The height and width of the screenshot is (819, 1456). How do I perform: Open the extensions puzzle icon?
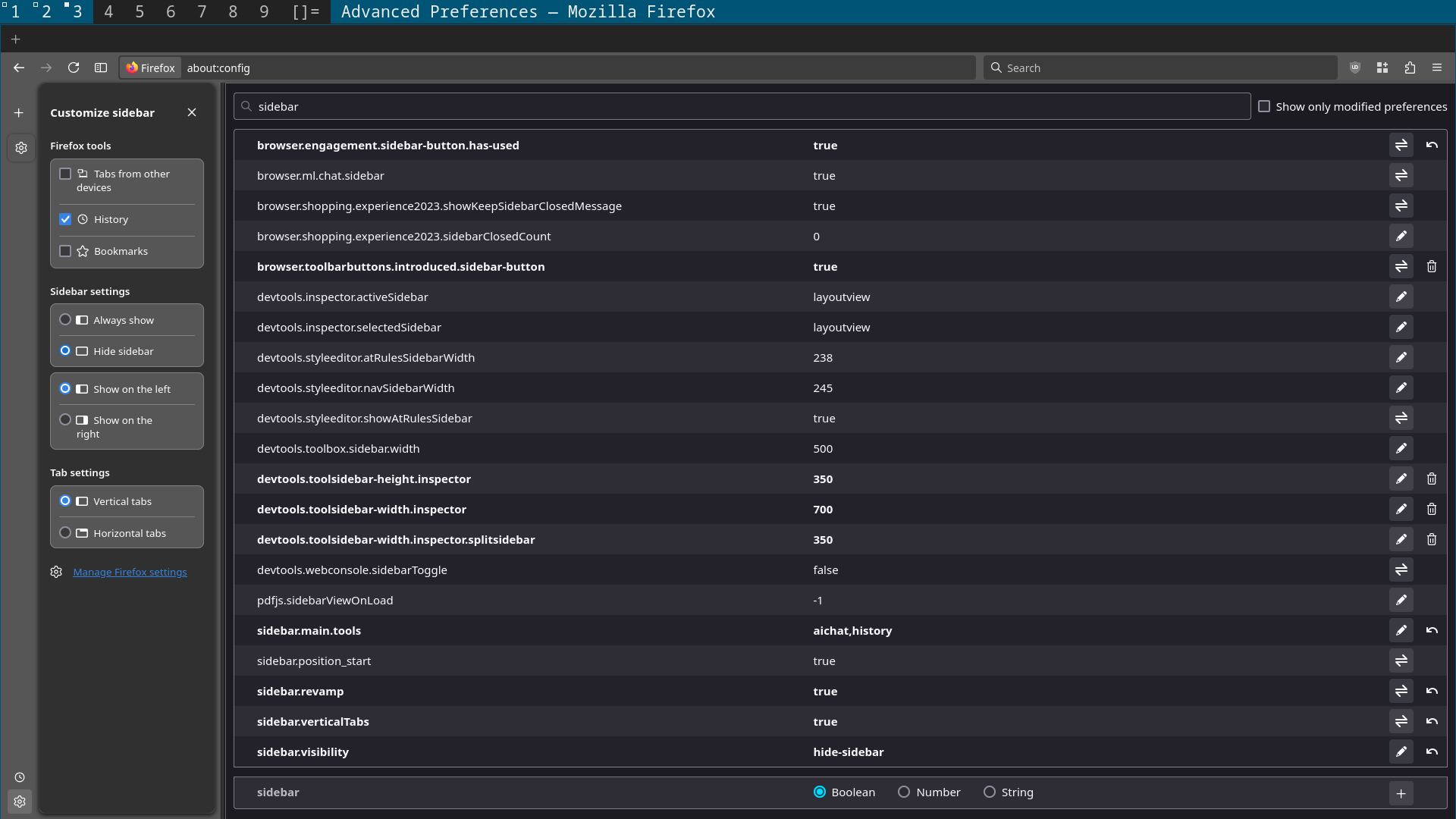click(1410, 67)
